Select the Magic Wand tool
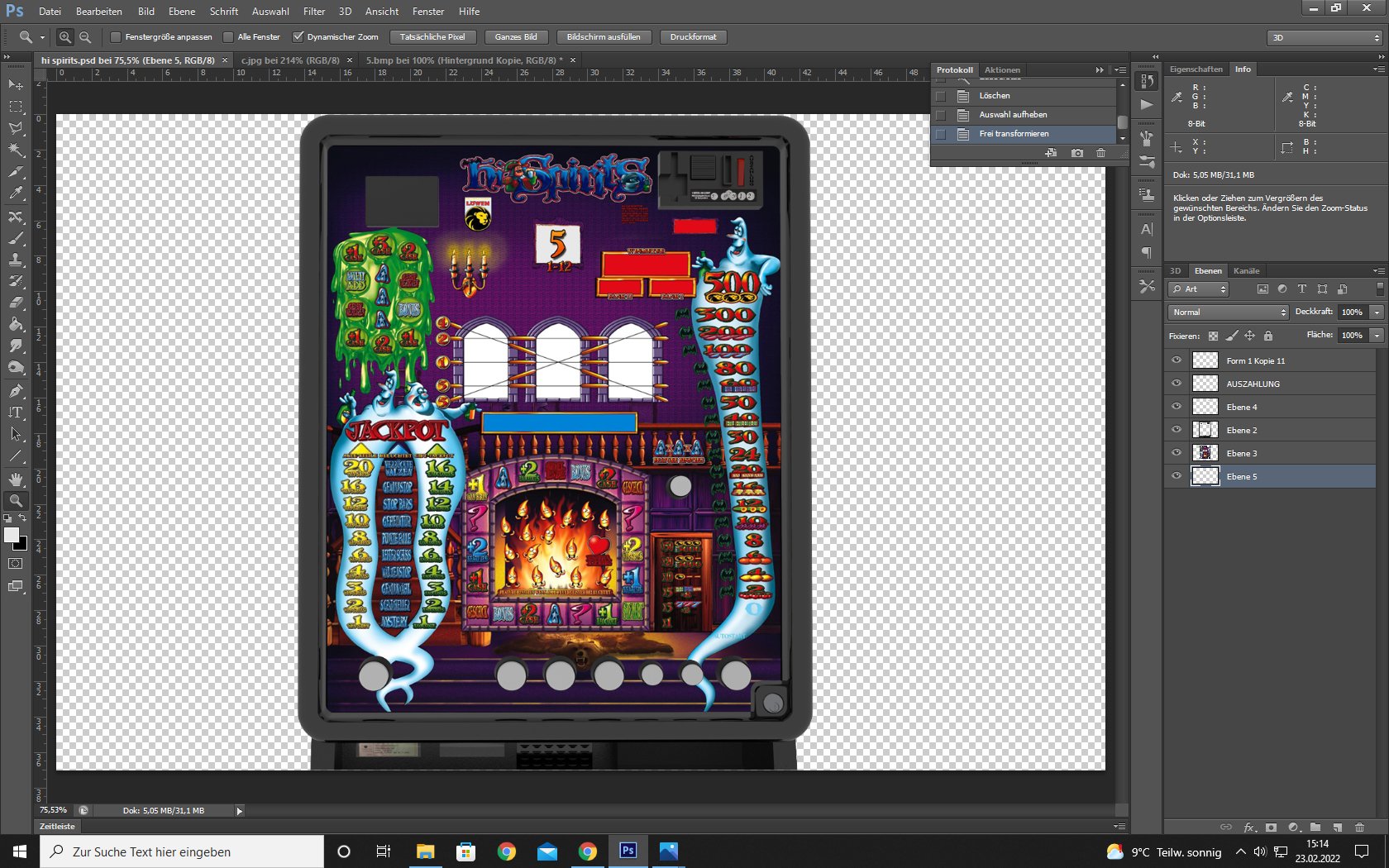The image size is (1389, 868). (16, 150)
